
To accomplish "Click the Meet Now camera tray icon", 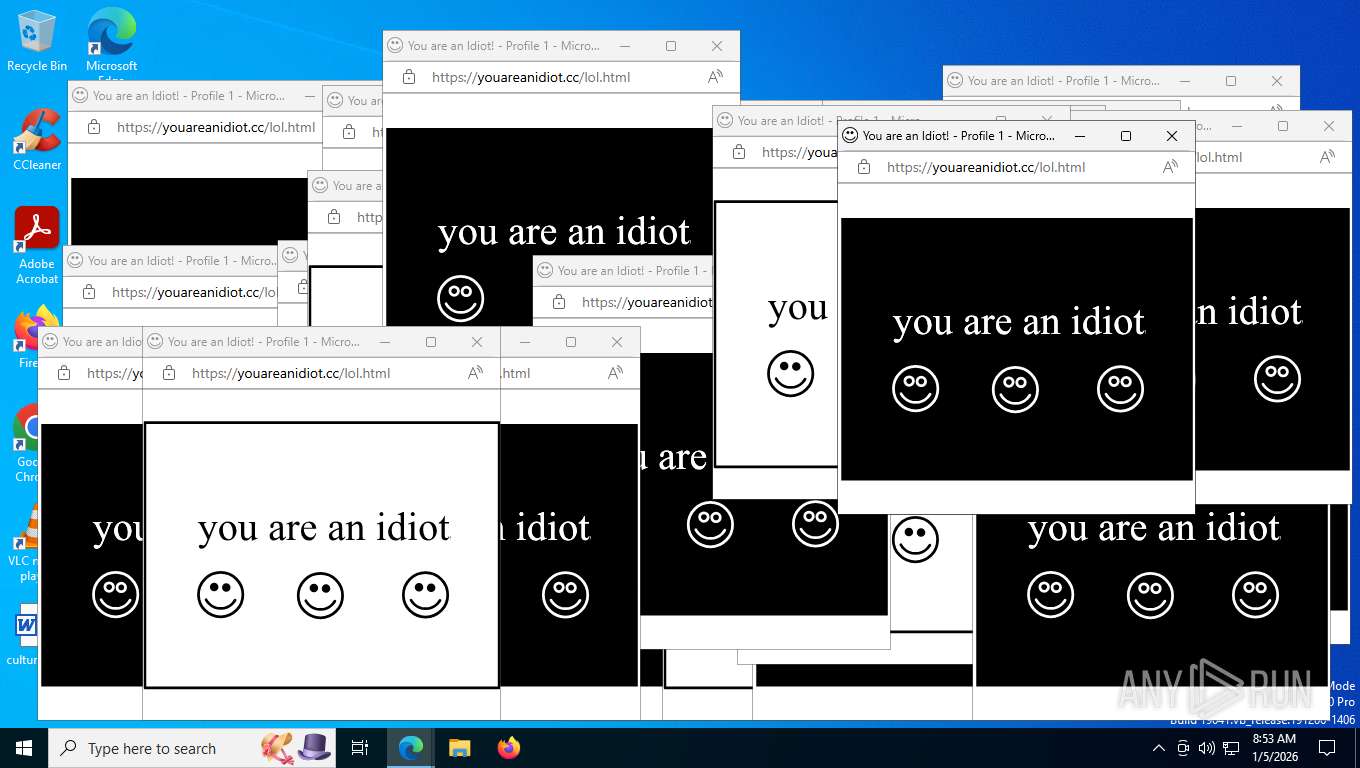I will point(1183,748).
